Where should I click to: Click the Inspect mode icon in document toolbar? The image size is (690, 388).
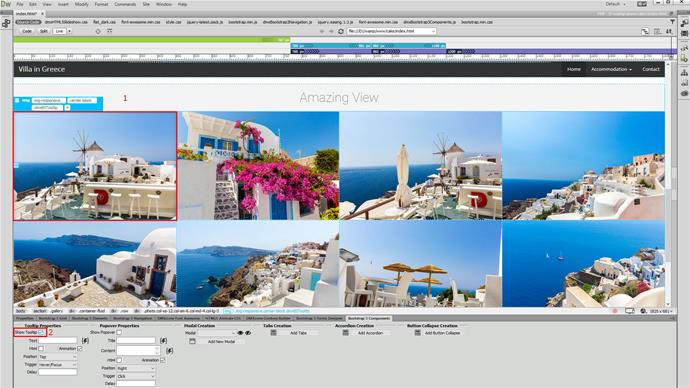[98, 31]
